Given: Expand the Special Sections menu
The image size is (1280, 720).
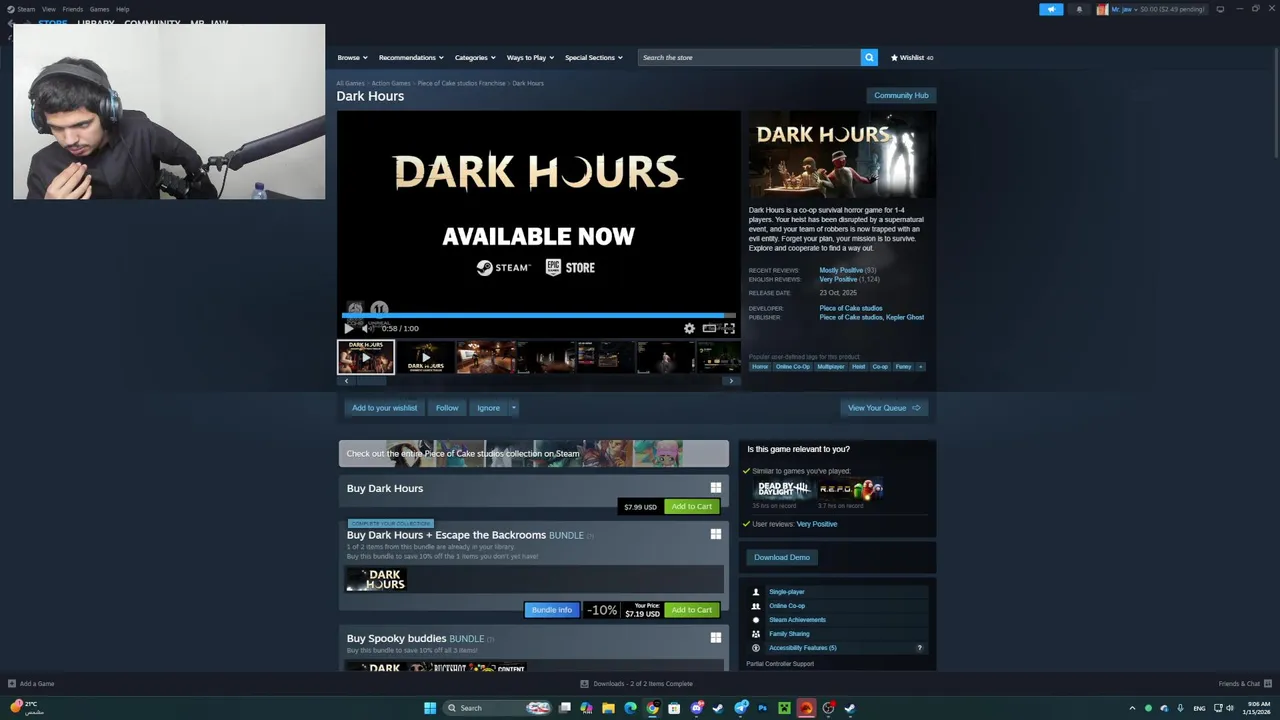Looking at the screenshot, I should tap(593, 57).
